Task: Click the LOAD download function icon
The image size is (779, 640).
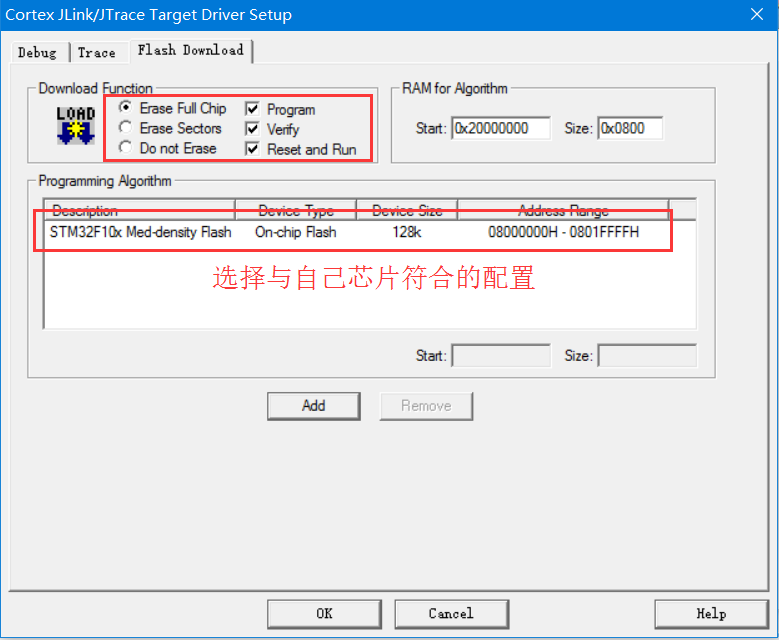Action: click(76, 126)
